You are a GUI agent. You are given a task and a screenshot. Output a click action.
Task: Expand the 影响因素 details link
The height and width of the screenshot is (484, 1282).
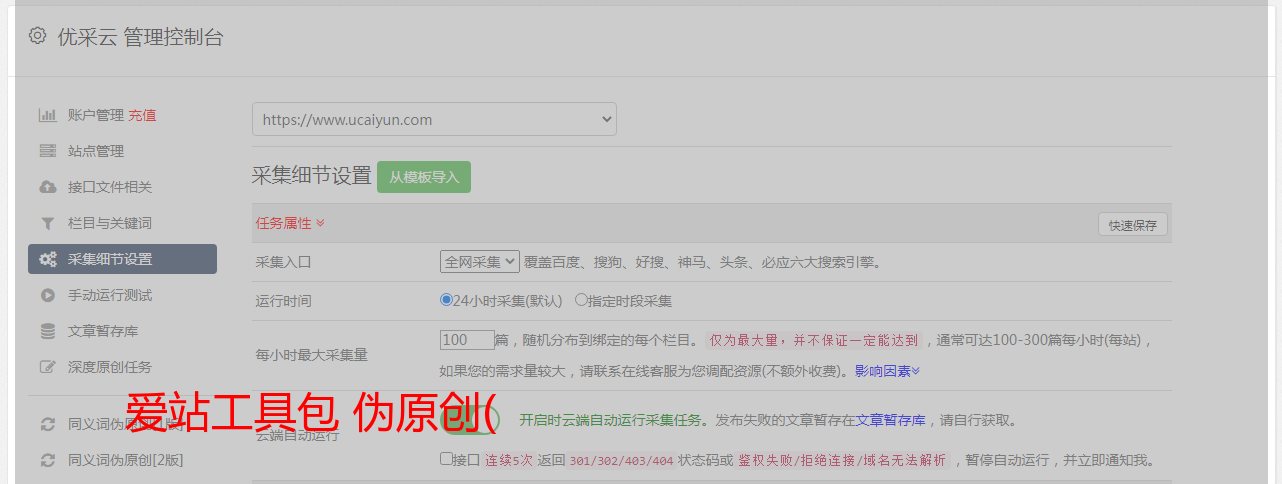887,371
